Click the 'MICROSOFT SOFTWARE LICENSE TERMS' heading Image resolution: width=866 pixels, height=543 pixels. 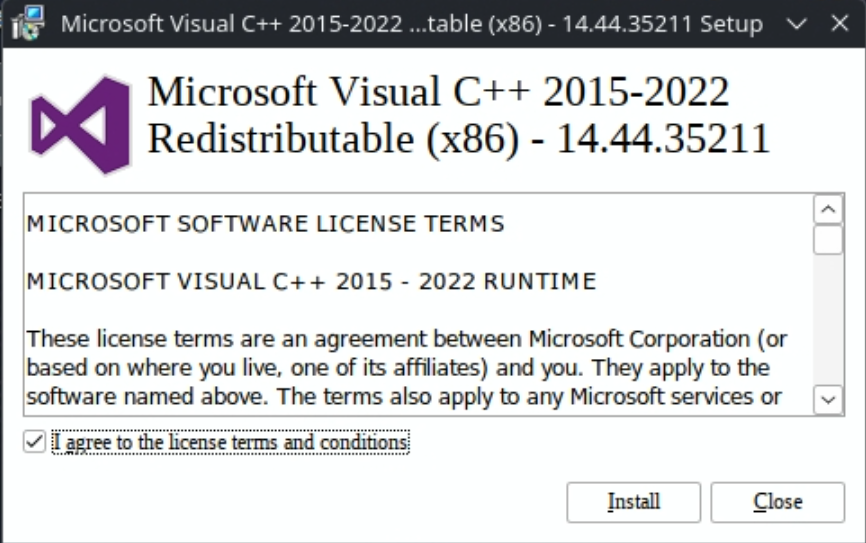(x=266, y=224)
